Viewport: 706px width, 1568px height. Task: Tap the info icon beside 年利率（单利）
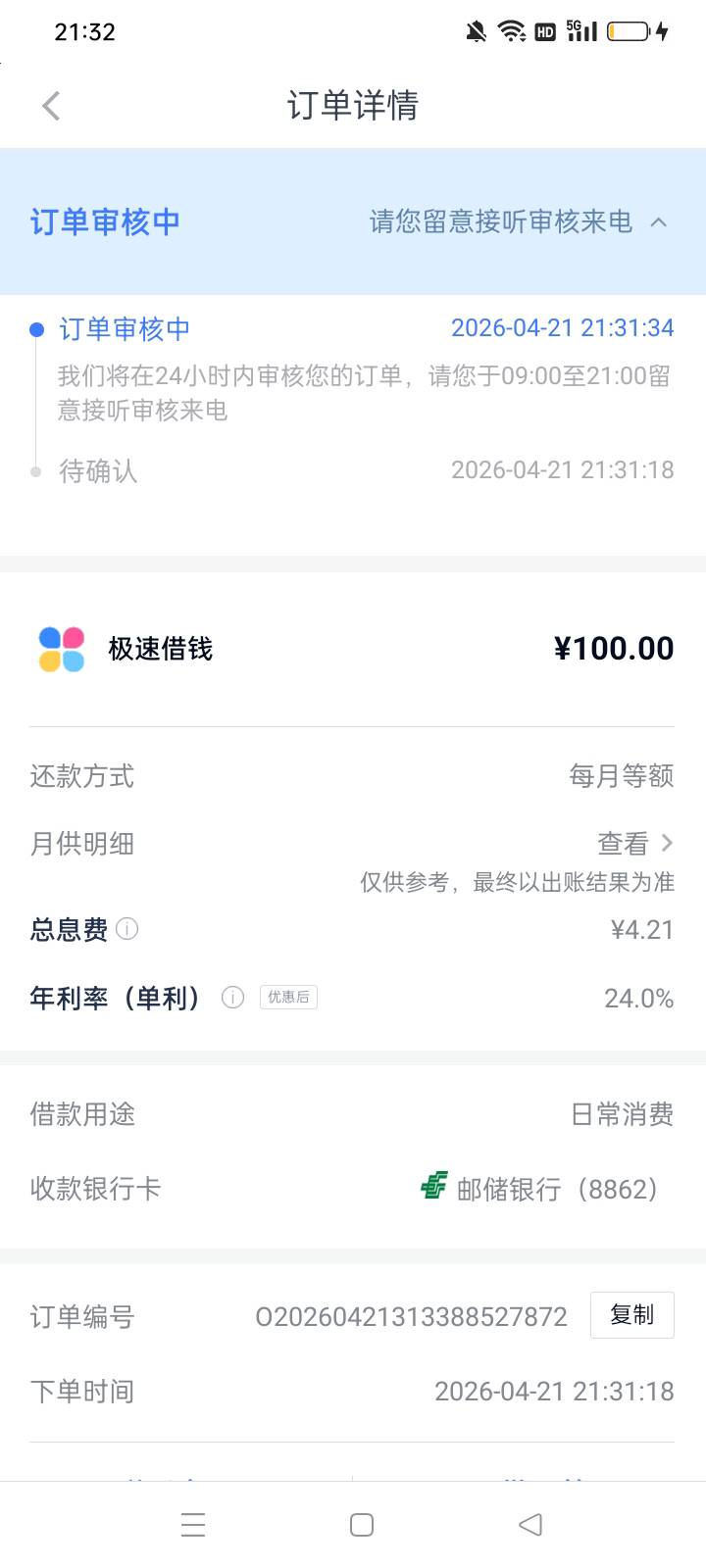232,998
